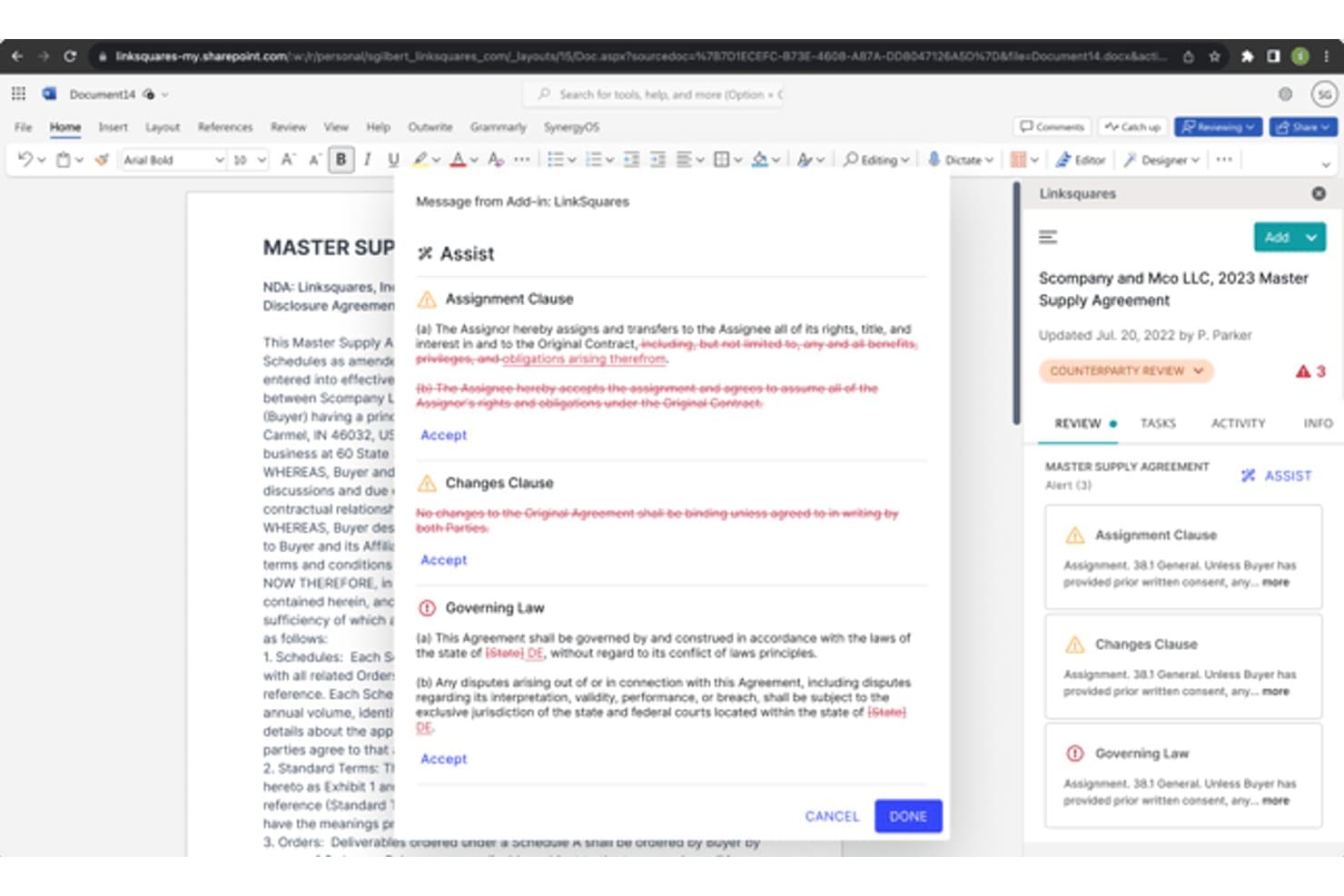Open the Editor tool
1344x896 pixels.
click(1081, 160)
